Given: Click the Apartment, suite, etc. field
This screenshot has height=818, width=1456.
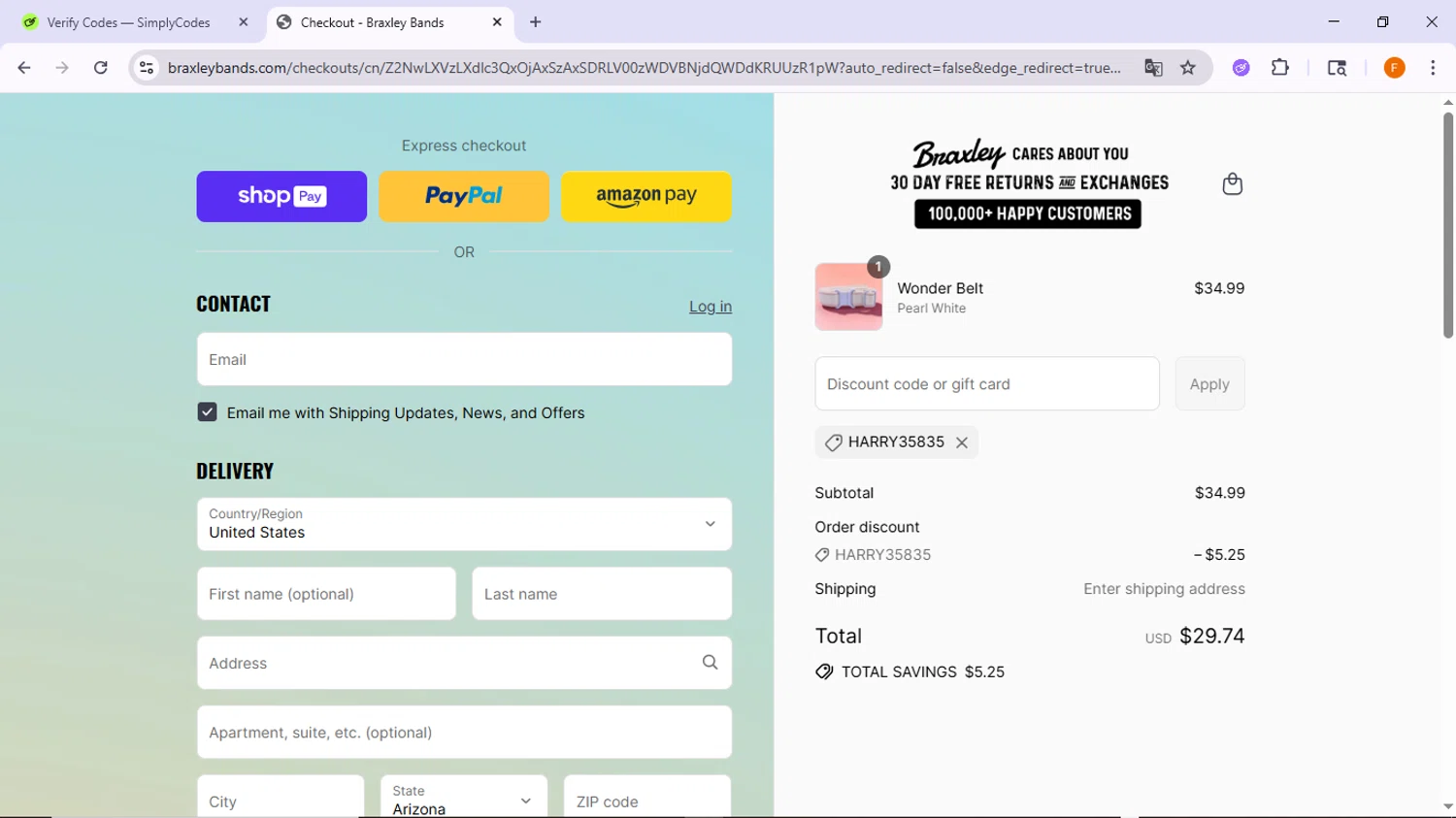Looking at the screenshot, I should click(x=464, y=733).
